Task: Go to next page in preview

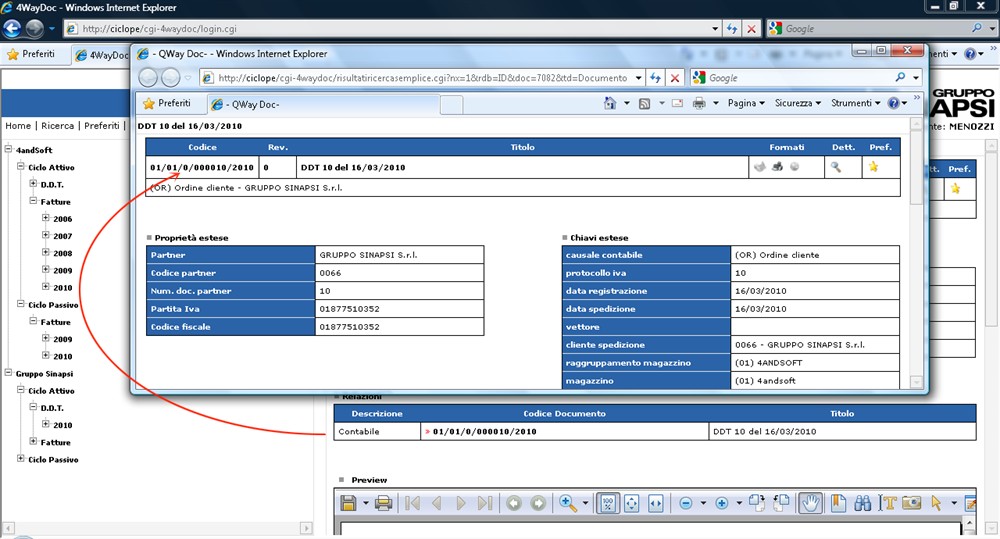Action: coord(460,503)
